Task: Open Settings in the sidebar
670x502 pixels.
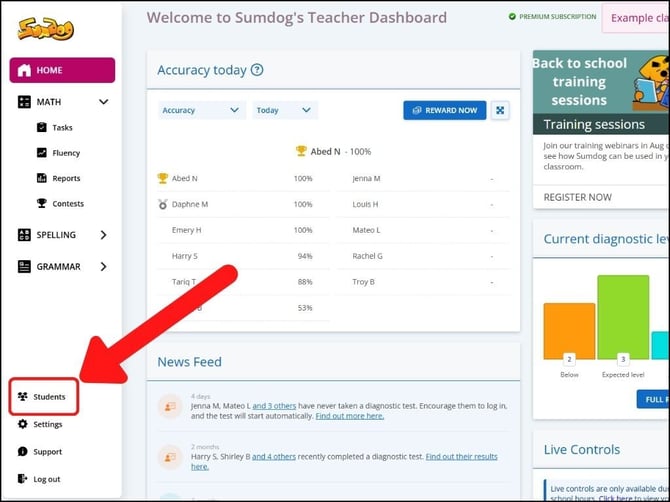Action: 47,424
